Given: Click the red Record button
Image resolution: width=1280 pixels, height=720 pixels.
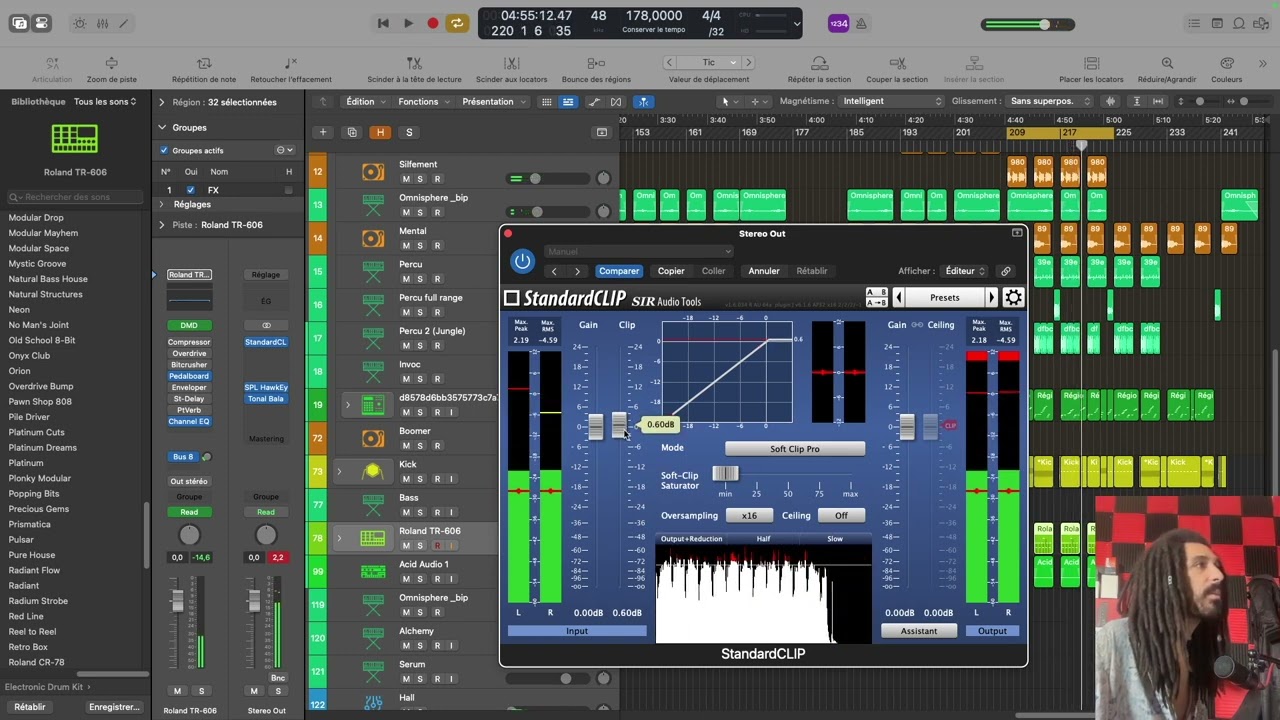Looking at the screenshot, I should pyautogui.click(x=432, y=23).
